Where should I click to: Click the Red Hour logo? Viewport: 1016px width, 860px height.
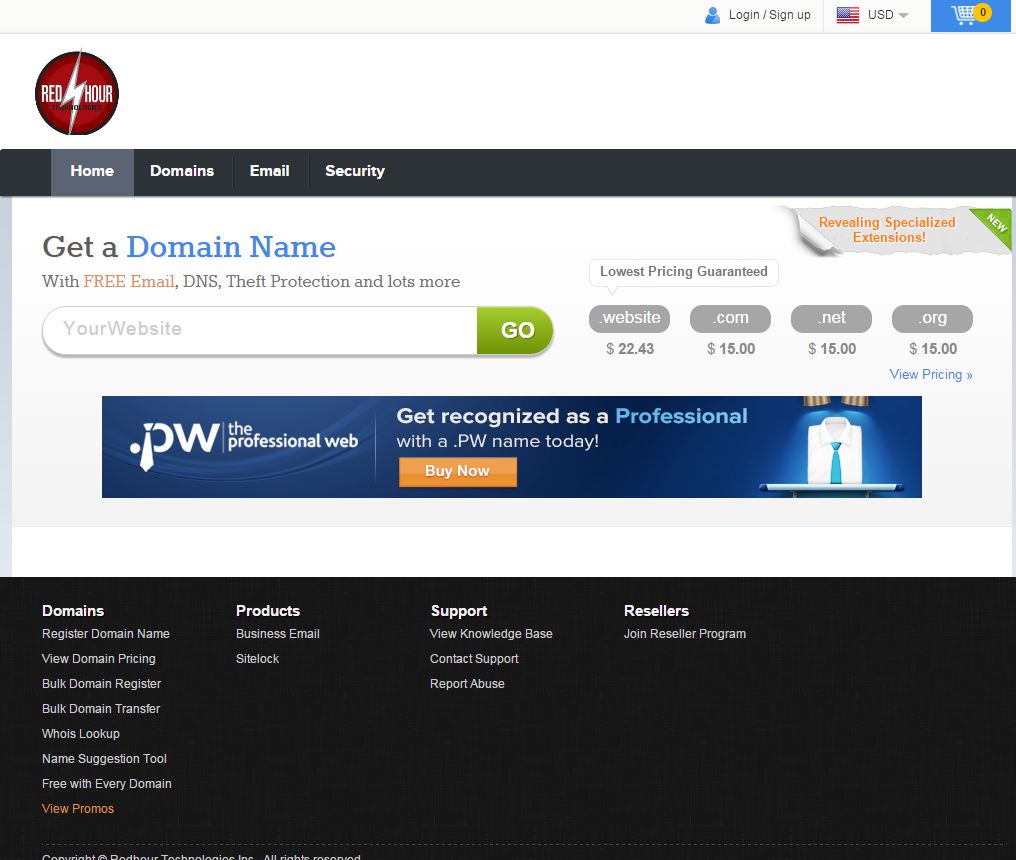[x=76, y=93]
